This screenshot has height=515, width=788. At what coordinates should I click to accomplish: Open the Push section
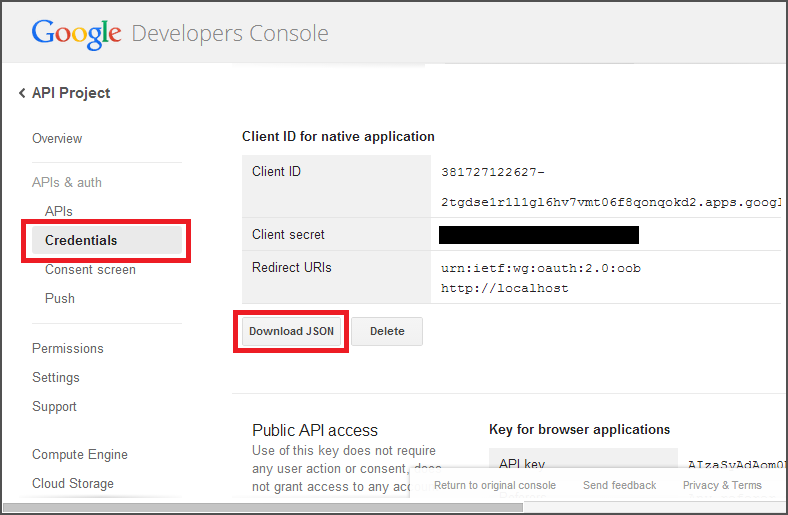(60, 298)
